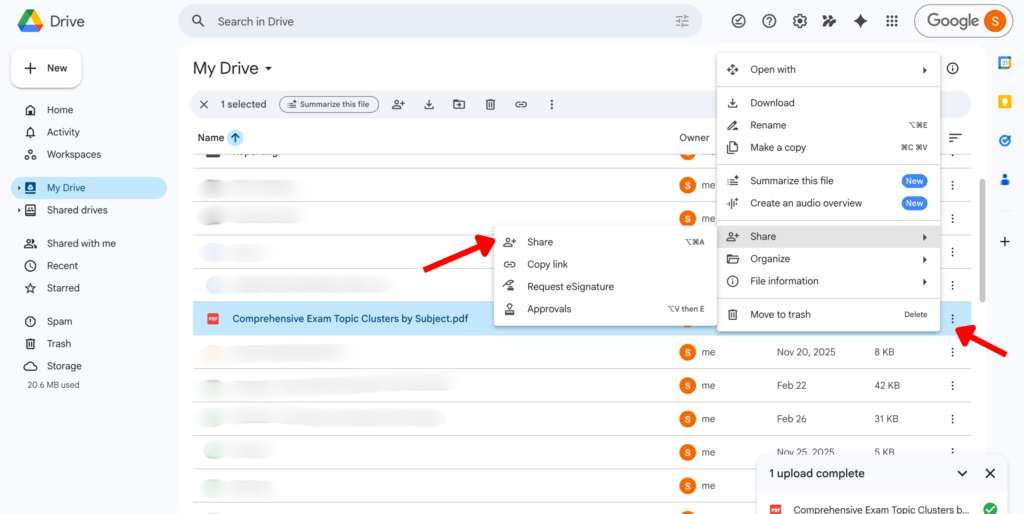The width and height of the screenshot is (1024, 514).
Task: Click the share person-add icon in toolbar
Action: tap(398, 104)
